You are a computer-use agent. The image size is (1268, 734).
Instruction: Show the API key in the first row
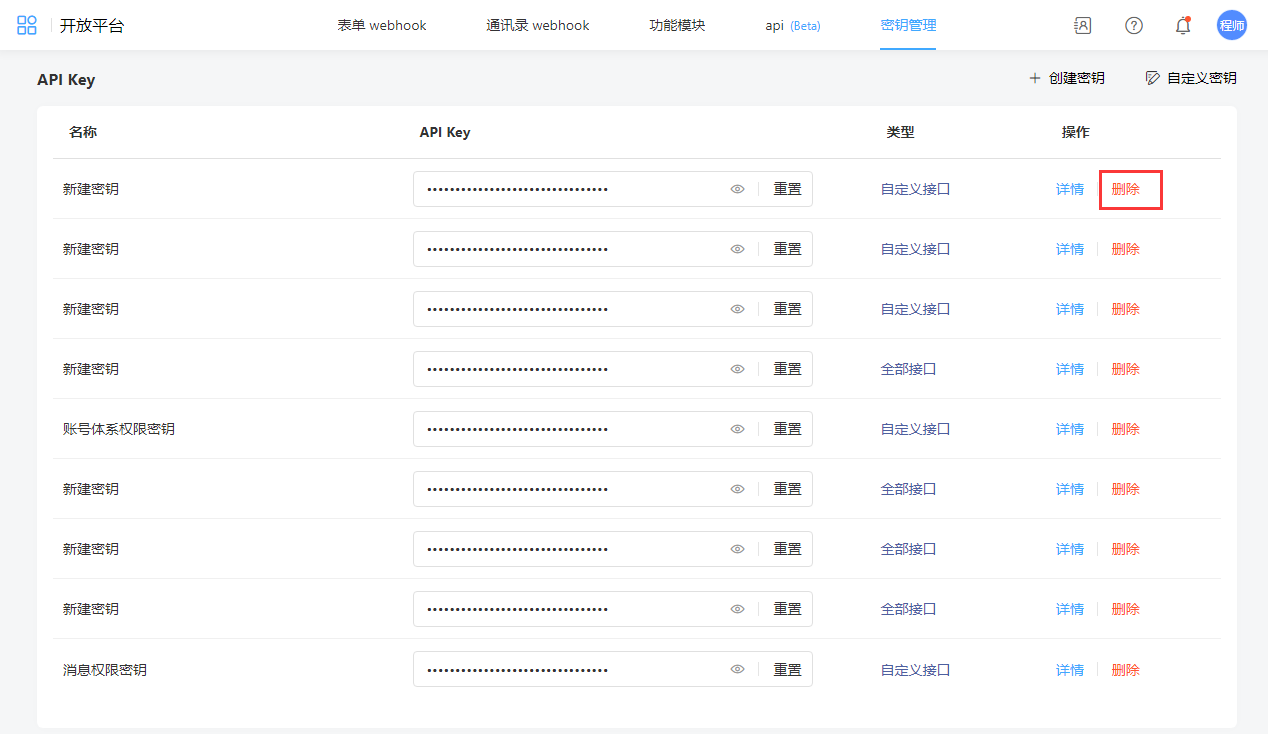(737, 189)
